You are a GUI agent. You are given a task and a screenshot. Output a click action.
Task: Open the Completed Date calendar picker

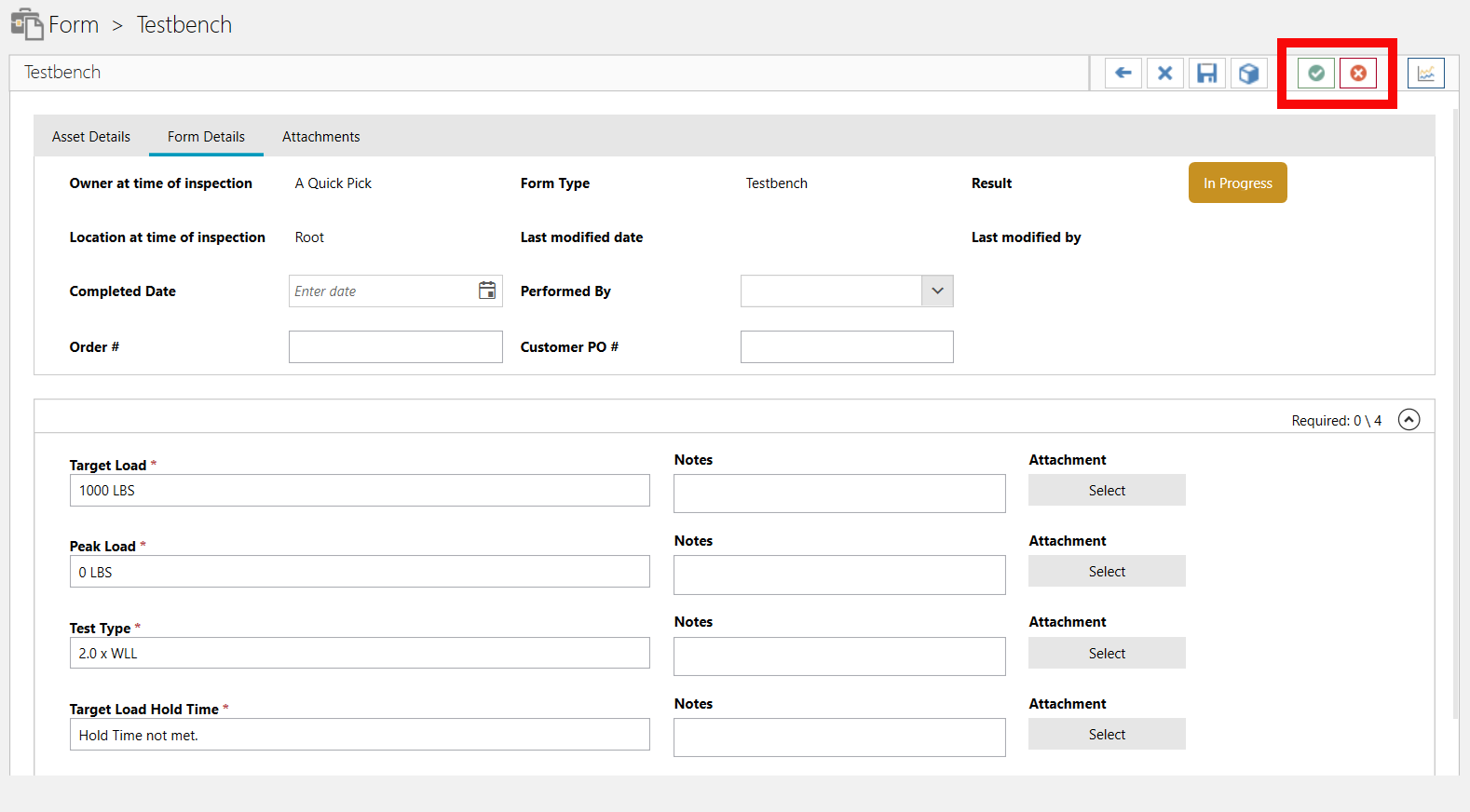pos(486,291)
